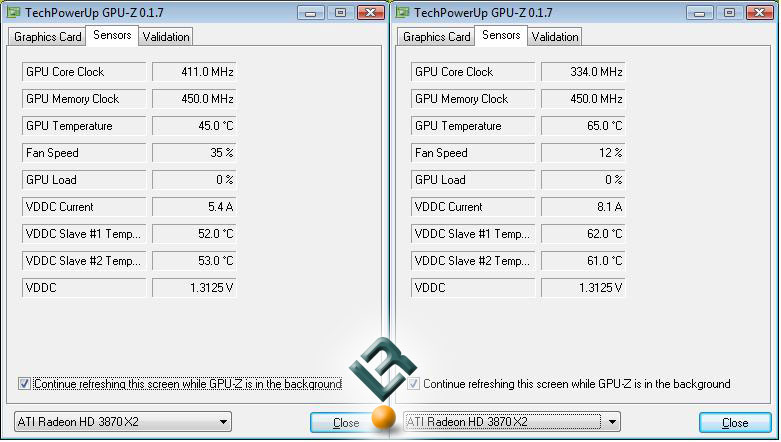Click the 411.0 MHz core clock value
The height and width of the screenshot is (442, 781).
(194, 72)
